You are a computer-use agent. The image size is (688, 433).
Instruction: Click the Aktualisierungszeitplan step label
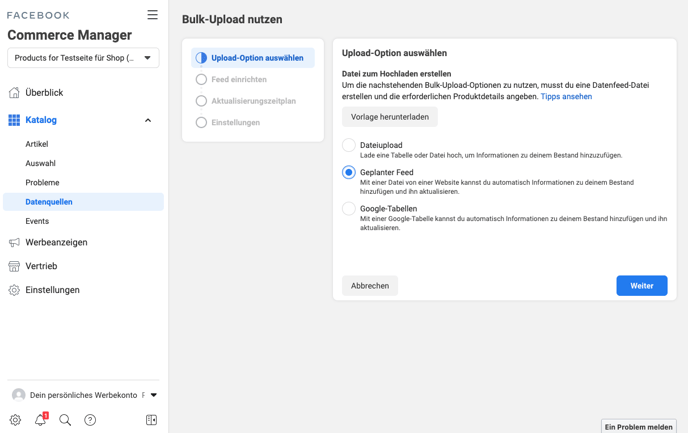[x=254, y=101]
